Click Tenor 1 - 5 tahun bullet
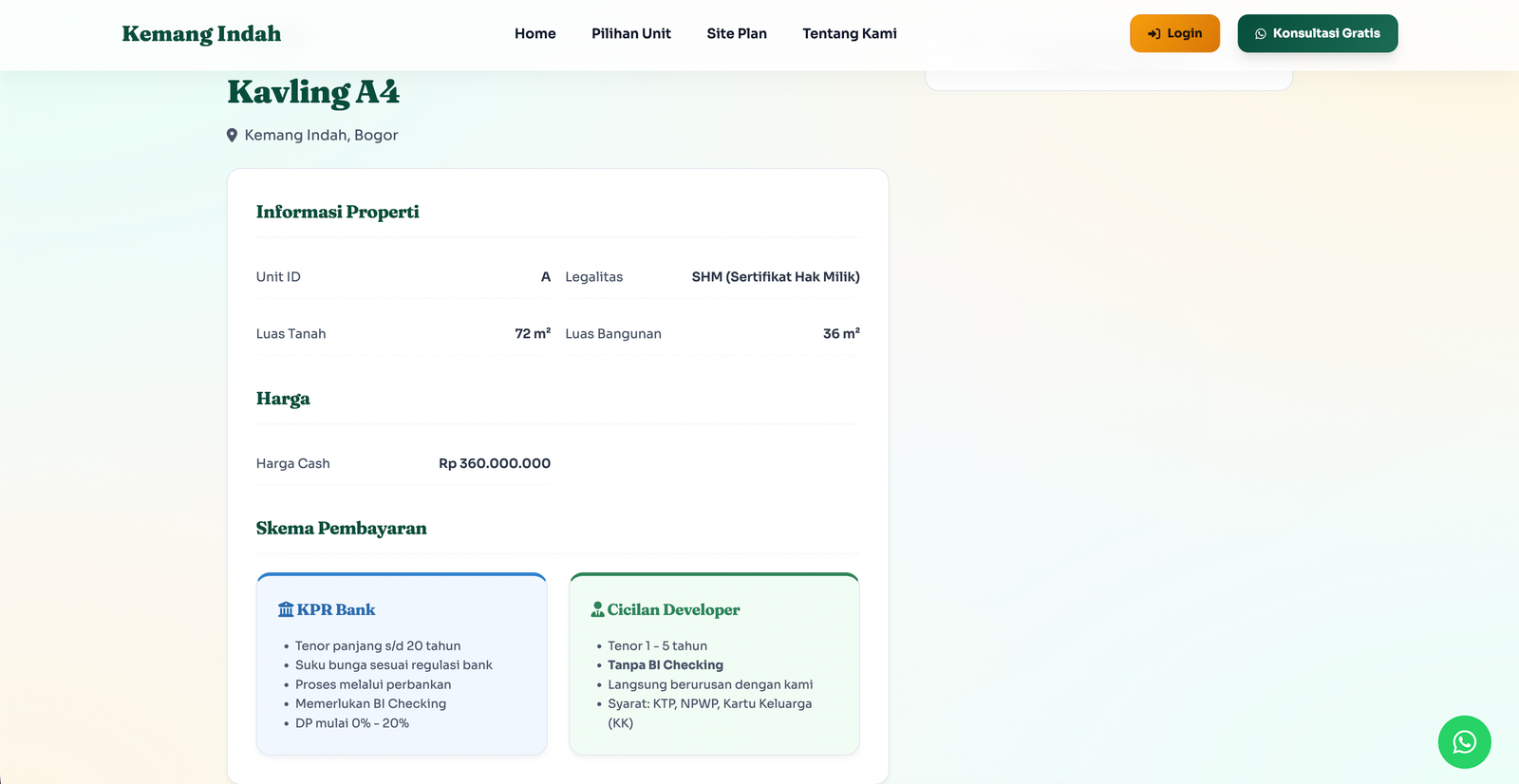 tap(658, 645)
